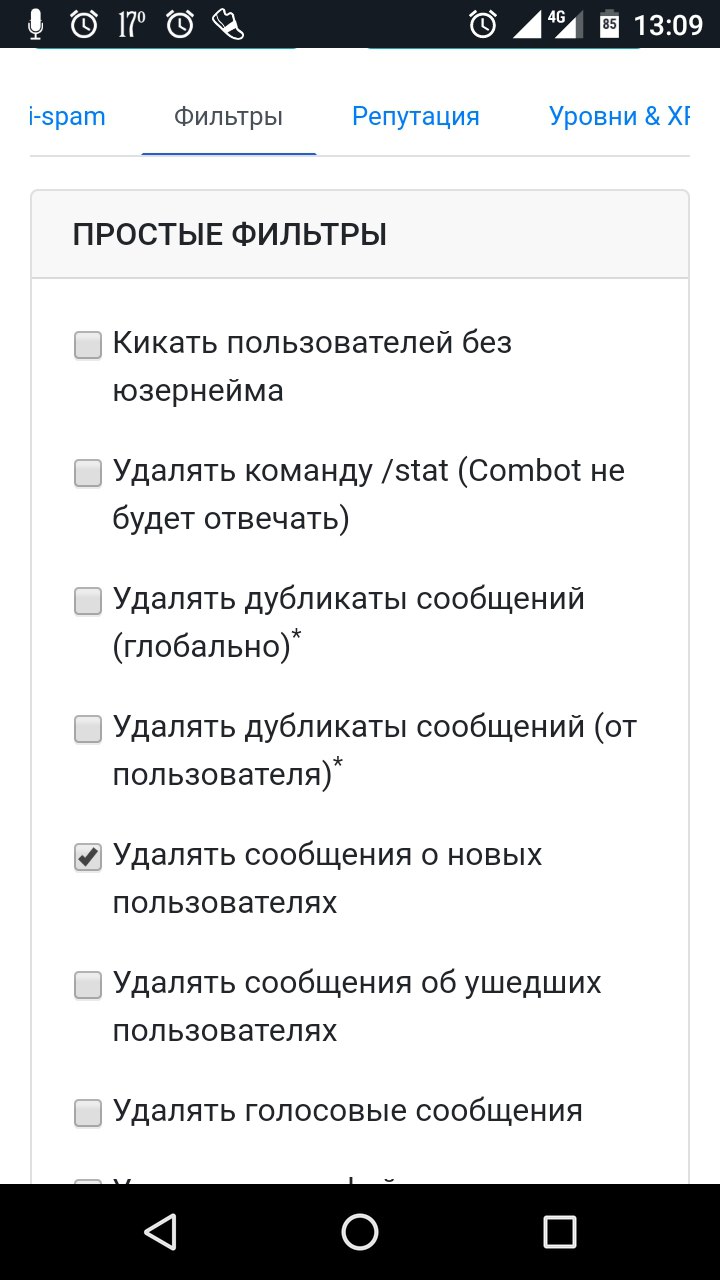The height and width of the screenshot is (1280, 720).
Task: Check Удалять голосовые сообщения box
Action: pyautogui.click(x=88, y=1114)
